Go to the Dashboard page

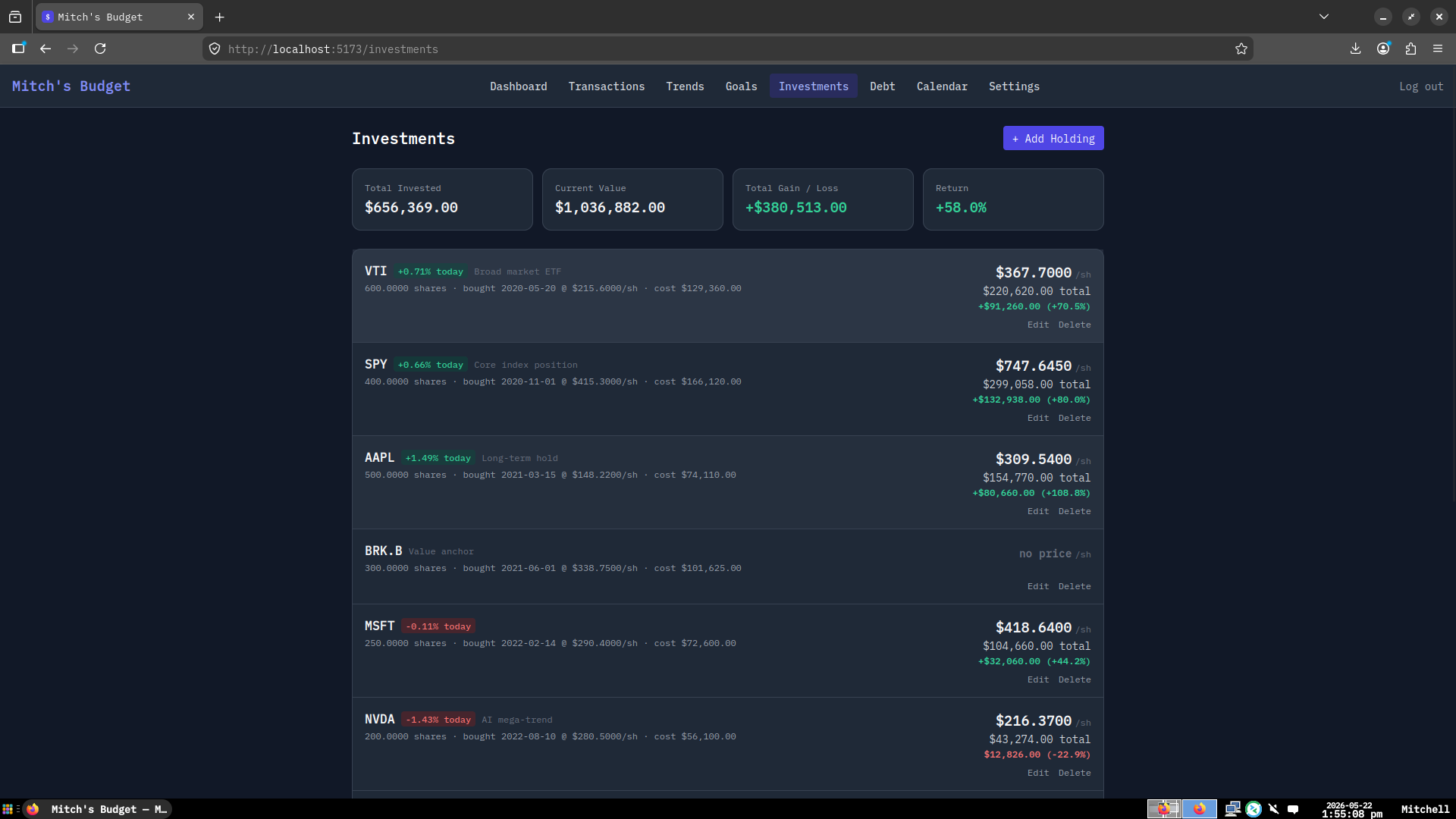pos(519,86)
